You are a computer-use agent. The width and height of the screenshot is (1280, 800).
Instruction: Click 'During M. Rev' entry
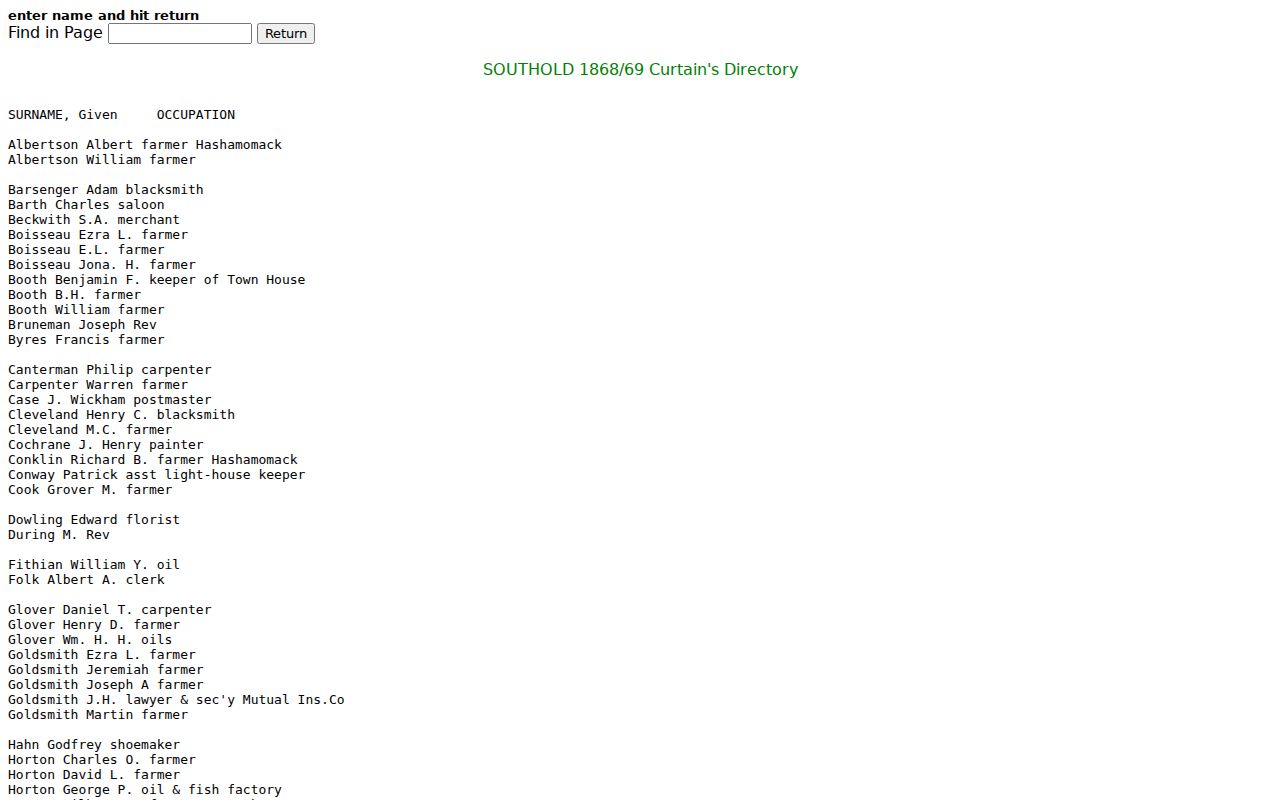59,535
